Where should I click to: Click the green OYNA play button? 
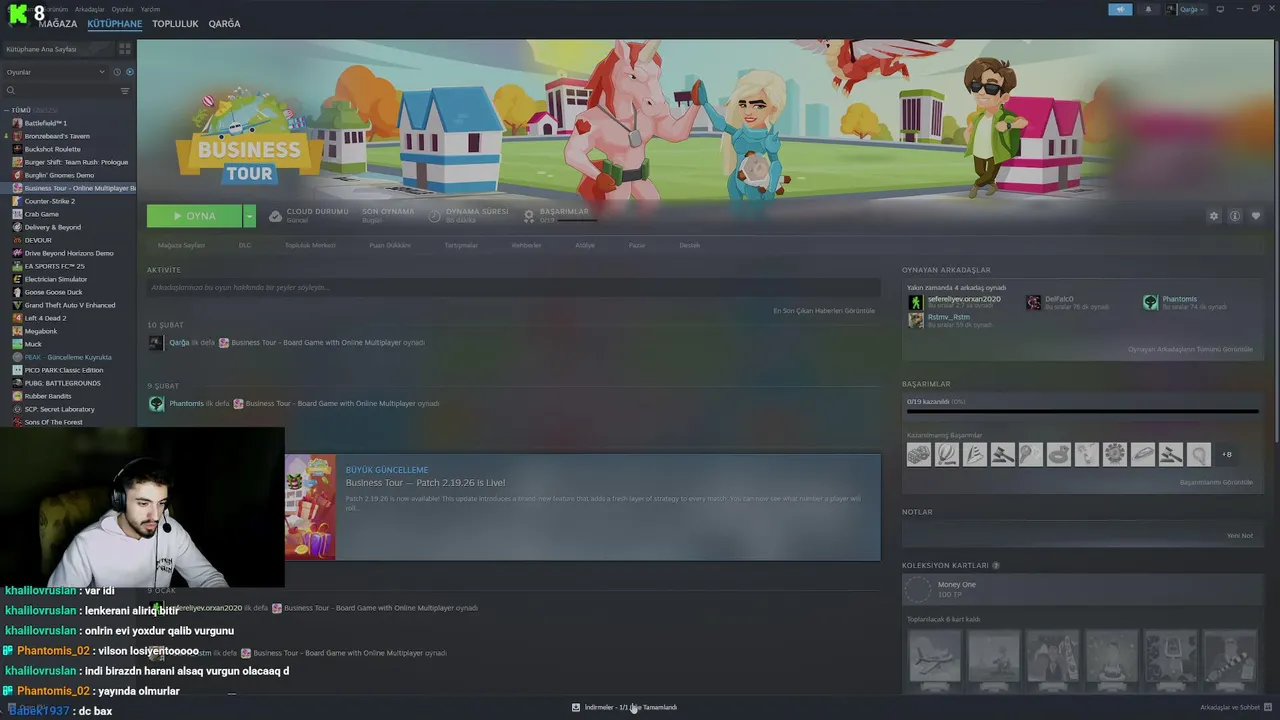(194, 216)
